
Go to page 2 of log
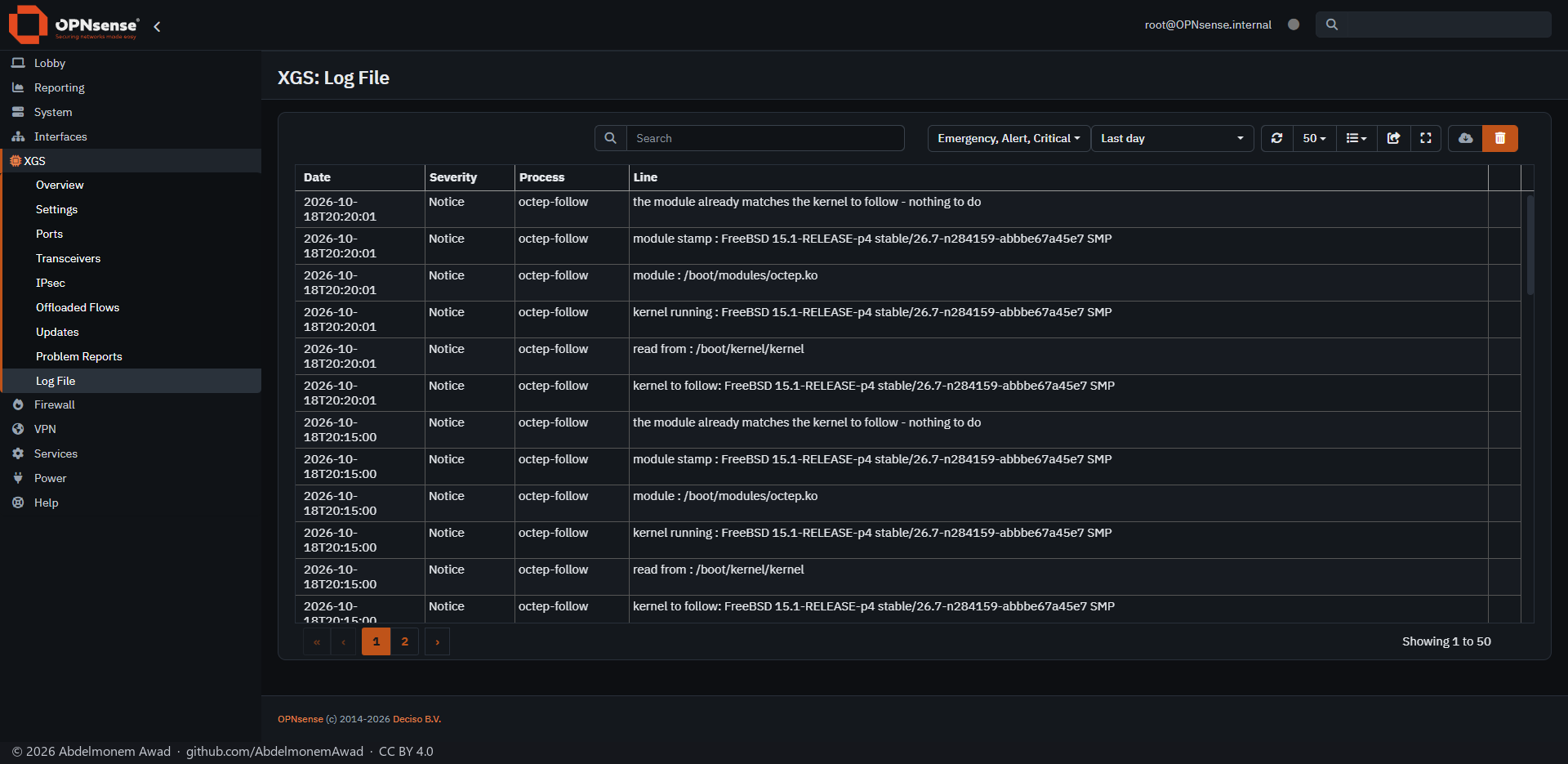[x=404, y=641]
